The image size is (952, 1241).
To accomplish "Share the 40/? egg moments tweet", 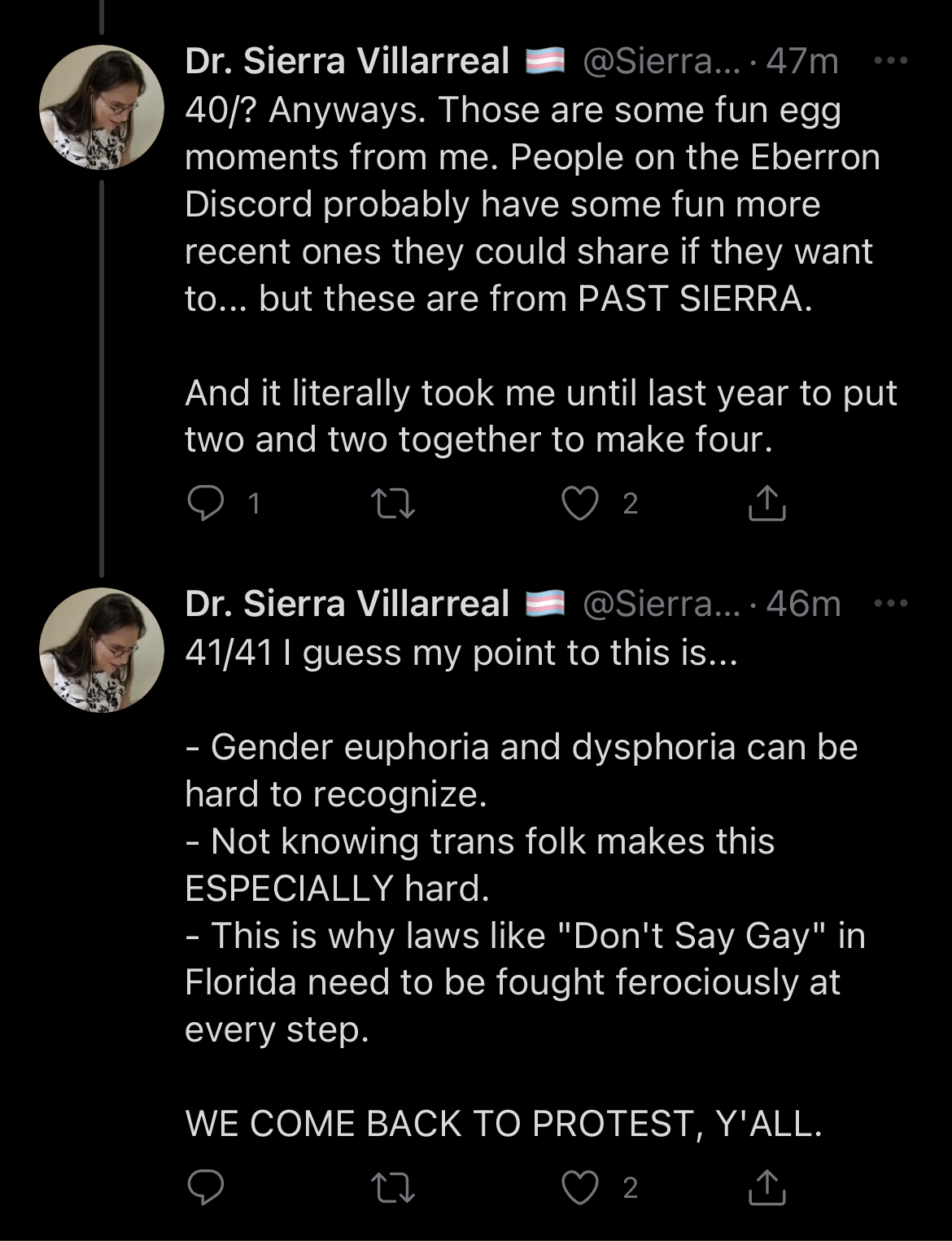I will point(766,503).
